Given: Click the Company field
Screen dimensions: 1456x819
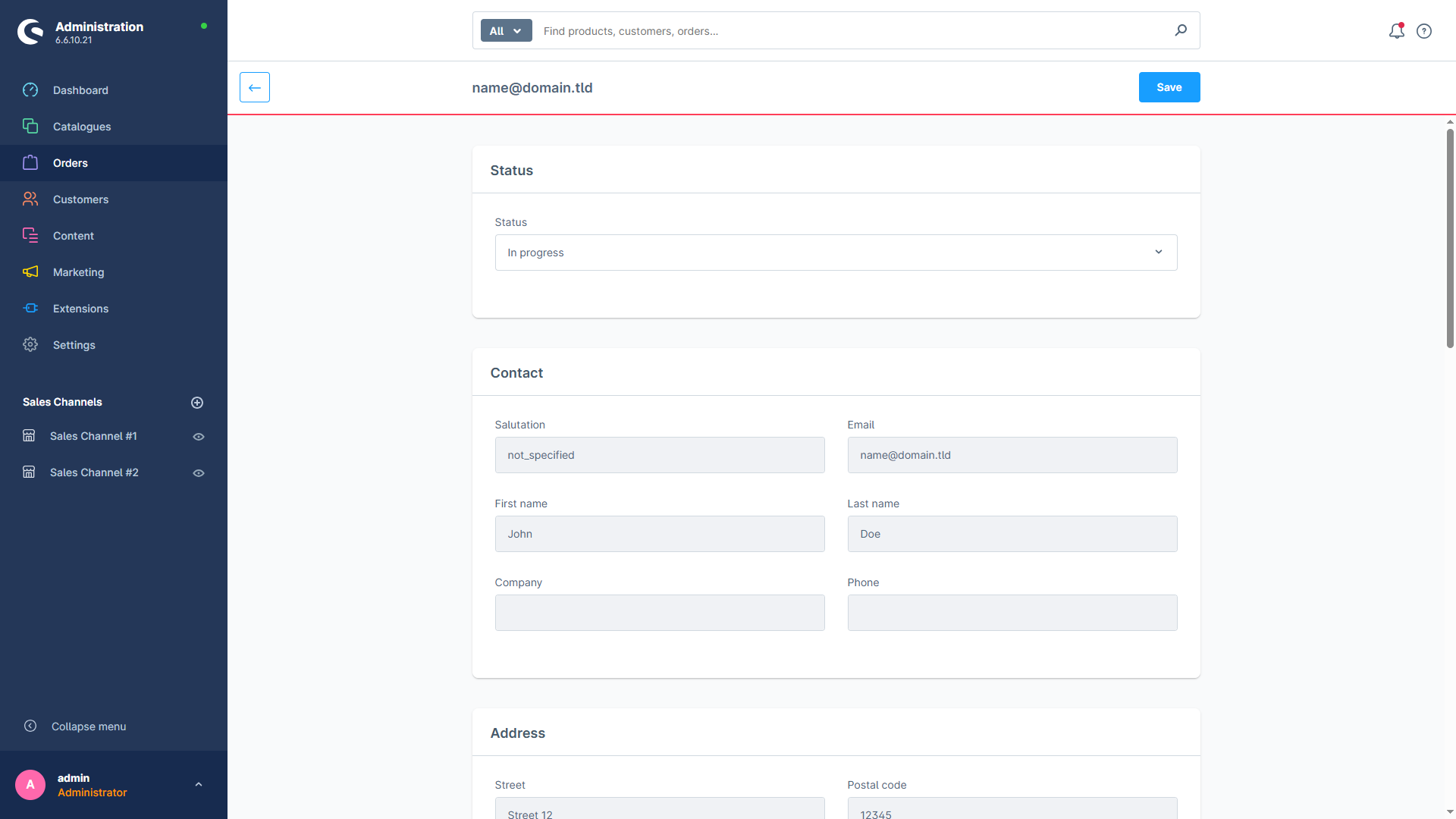Looking at the screenshot, I should click(x=660, y=613).
